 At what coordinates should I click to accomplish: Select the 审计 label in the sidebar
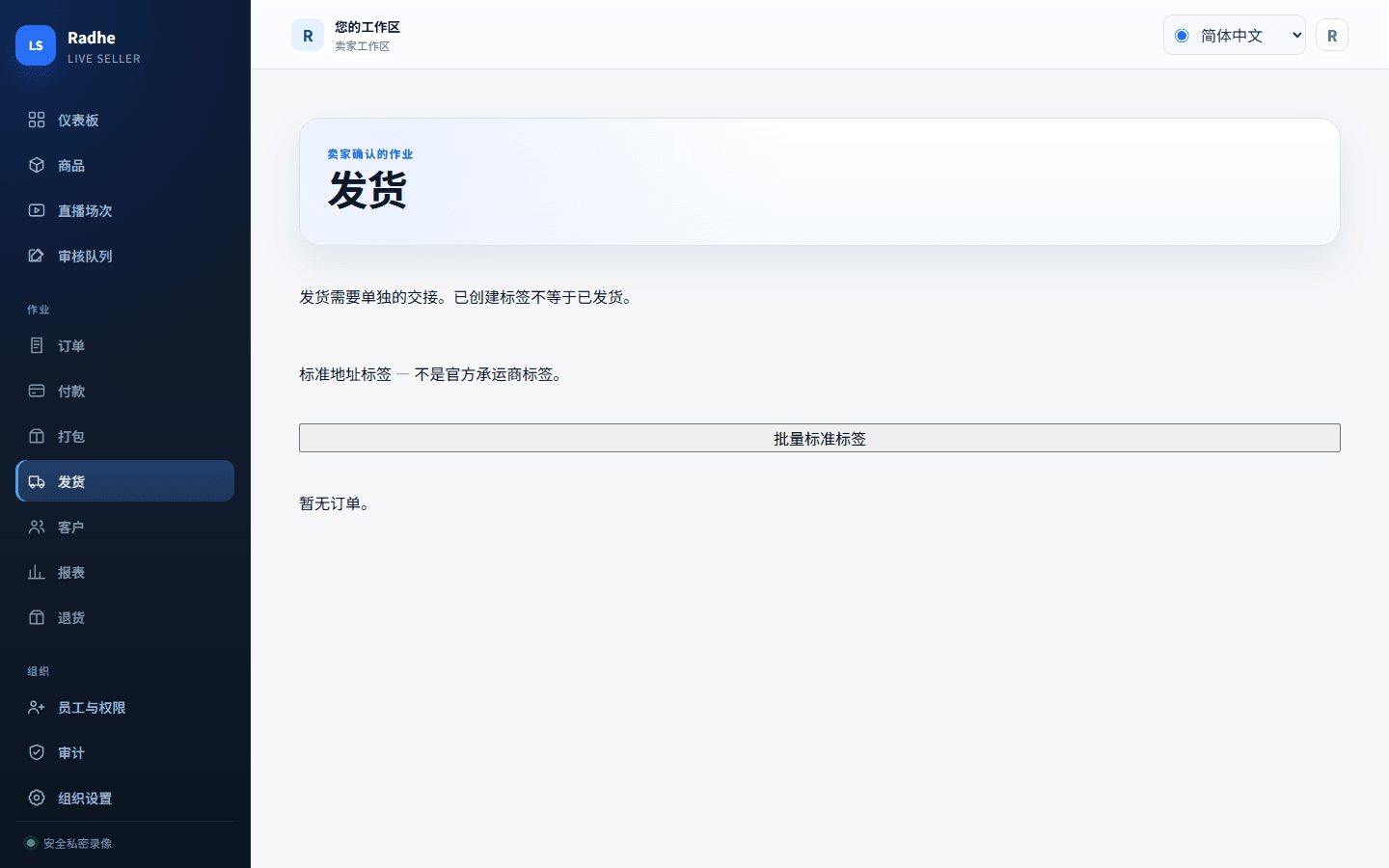[71, 753]
